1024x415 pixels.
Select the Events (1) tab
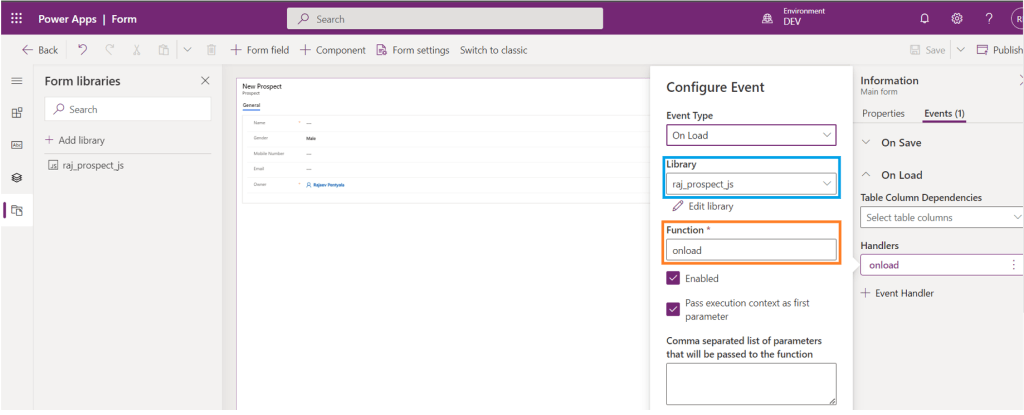point(943,114)
